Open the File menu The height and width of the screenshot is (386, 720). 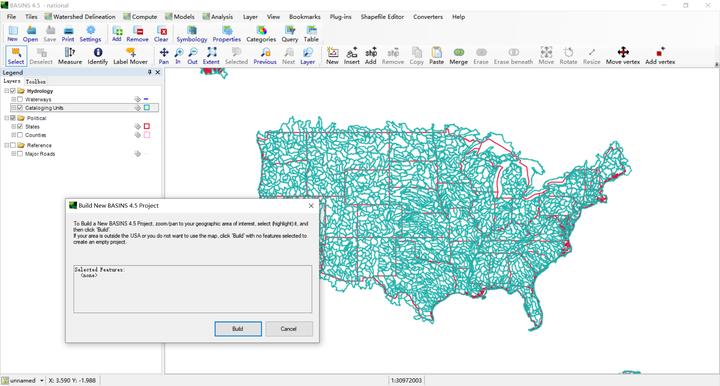pos(11,17)
